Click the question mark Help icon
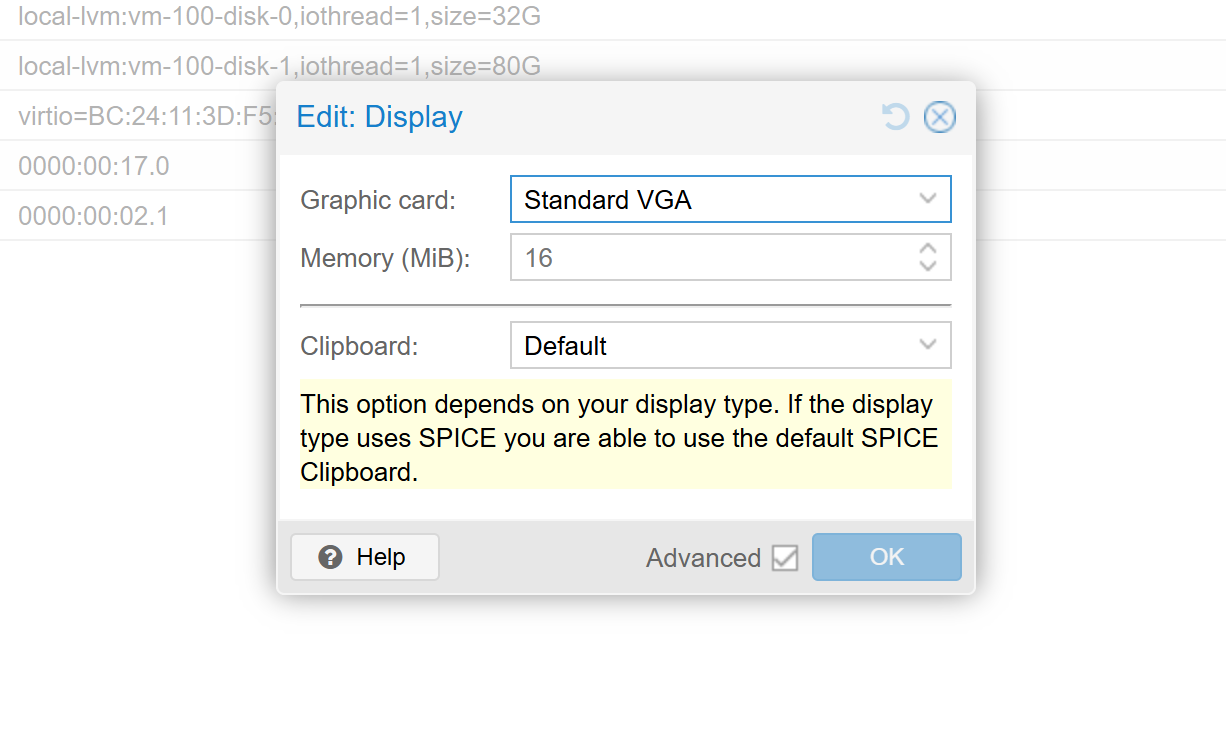This screenshot has height=739, width=1226. pyautogui.click(x=330, y=557)
